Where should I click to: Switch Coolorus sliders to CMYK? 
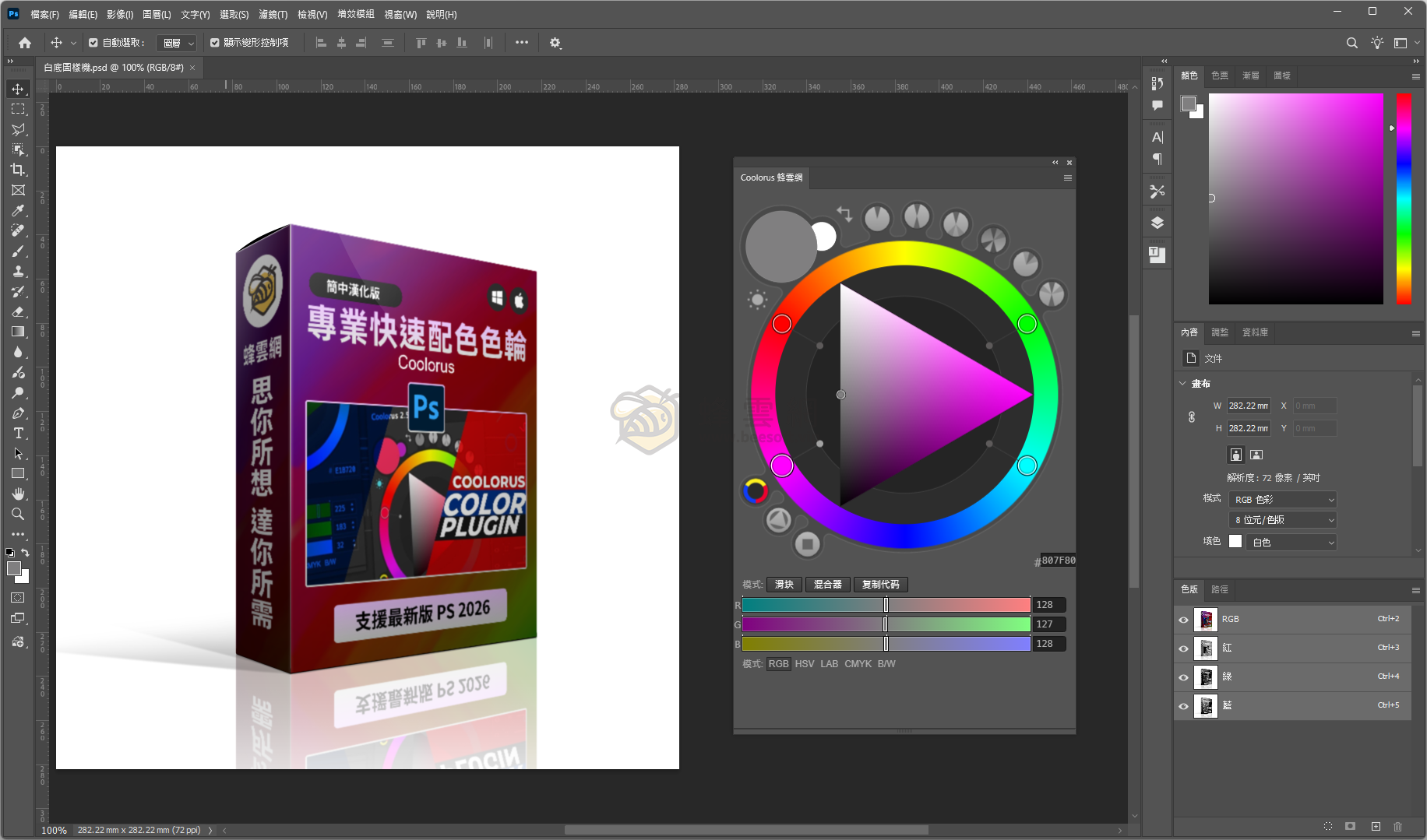tap(858, 664)
